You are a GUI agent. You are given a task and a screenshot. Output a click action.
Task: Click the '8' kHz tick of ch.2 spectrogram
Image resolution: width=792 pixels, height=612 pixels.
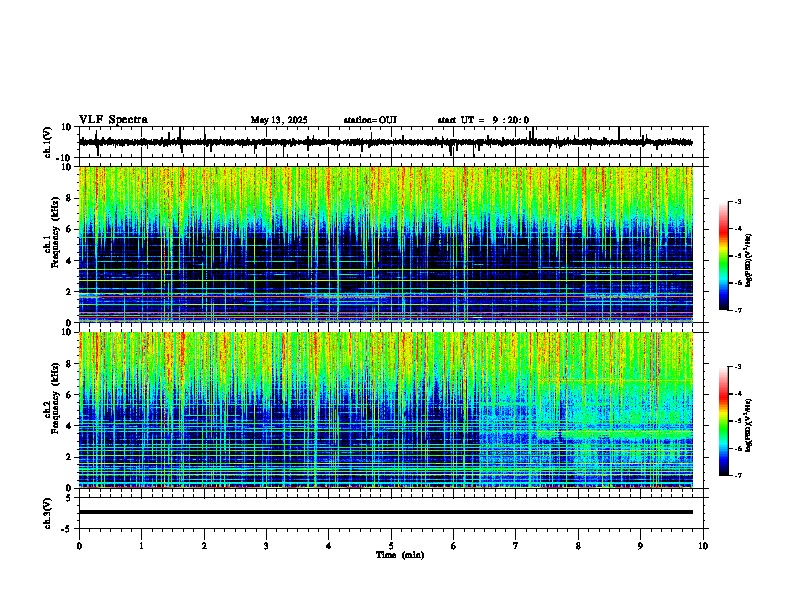pos(69,364)
